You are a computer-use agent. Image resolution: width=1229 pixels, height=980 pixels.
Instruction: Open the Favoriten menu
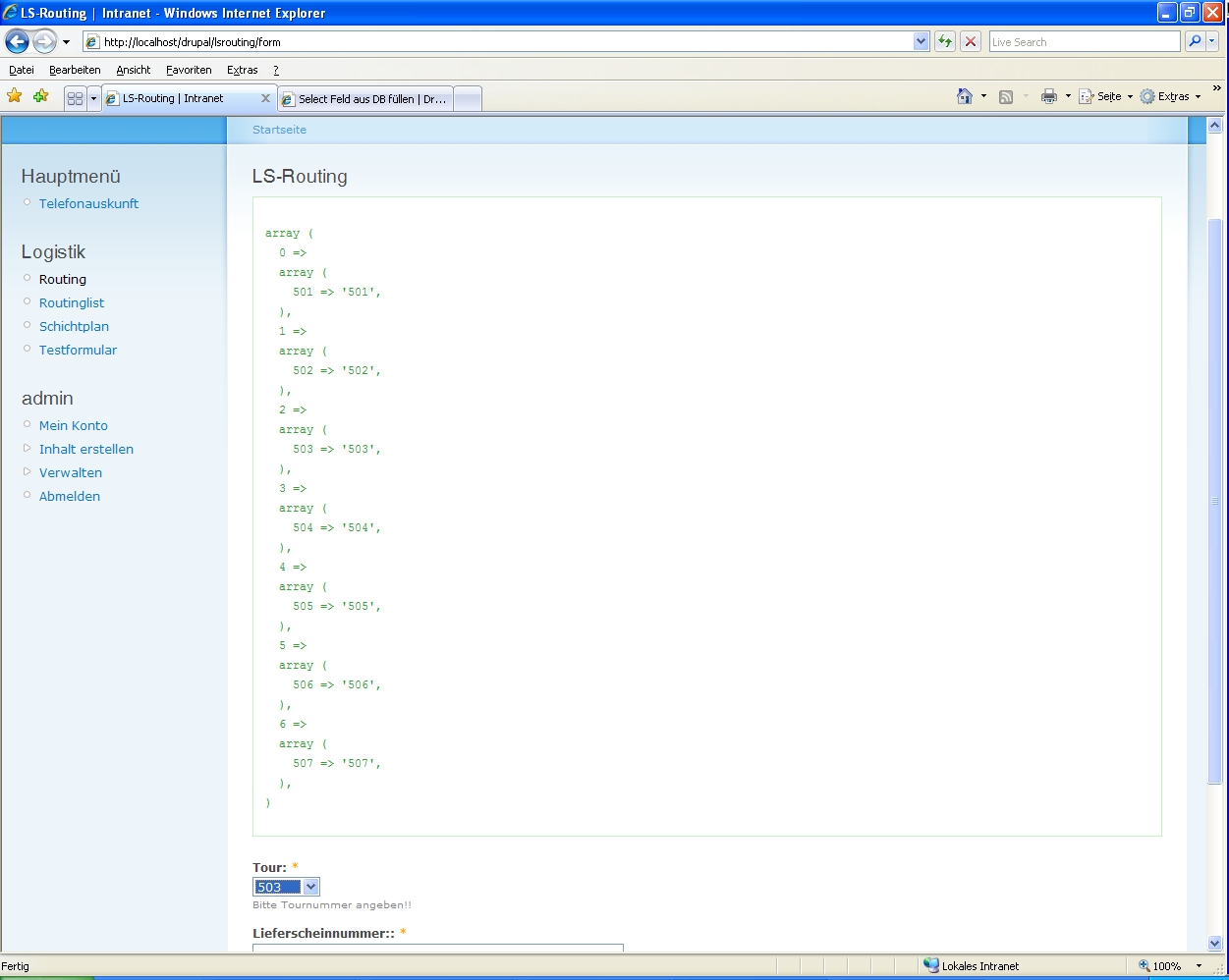click(x=189, y=70)
